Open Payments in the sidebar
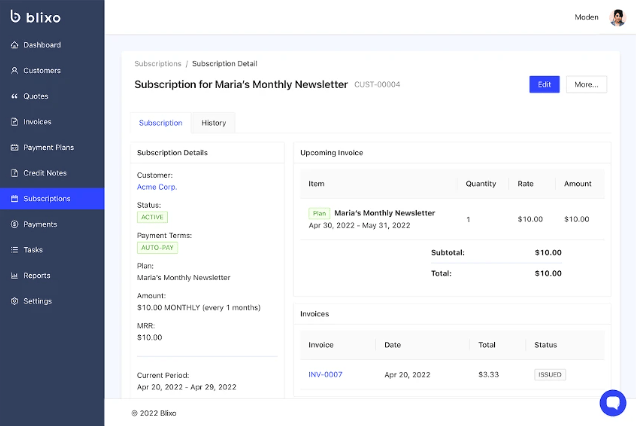Image resolution: width=636 pixels, height=426 pixels. pos(40,224)
